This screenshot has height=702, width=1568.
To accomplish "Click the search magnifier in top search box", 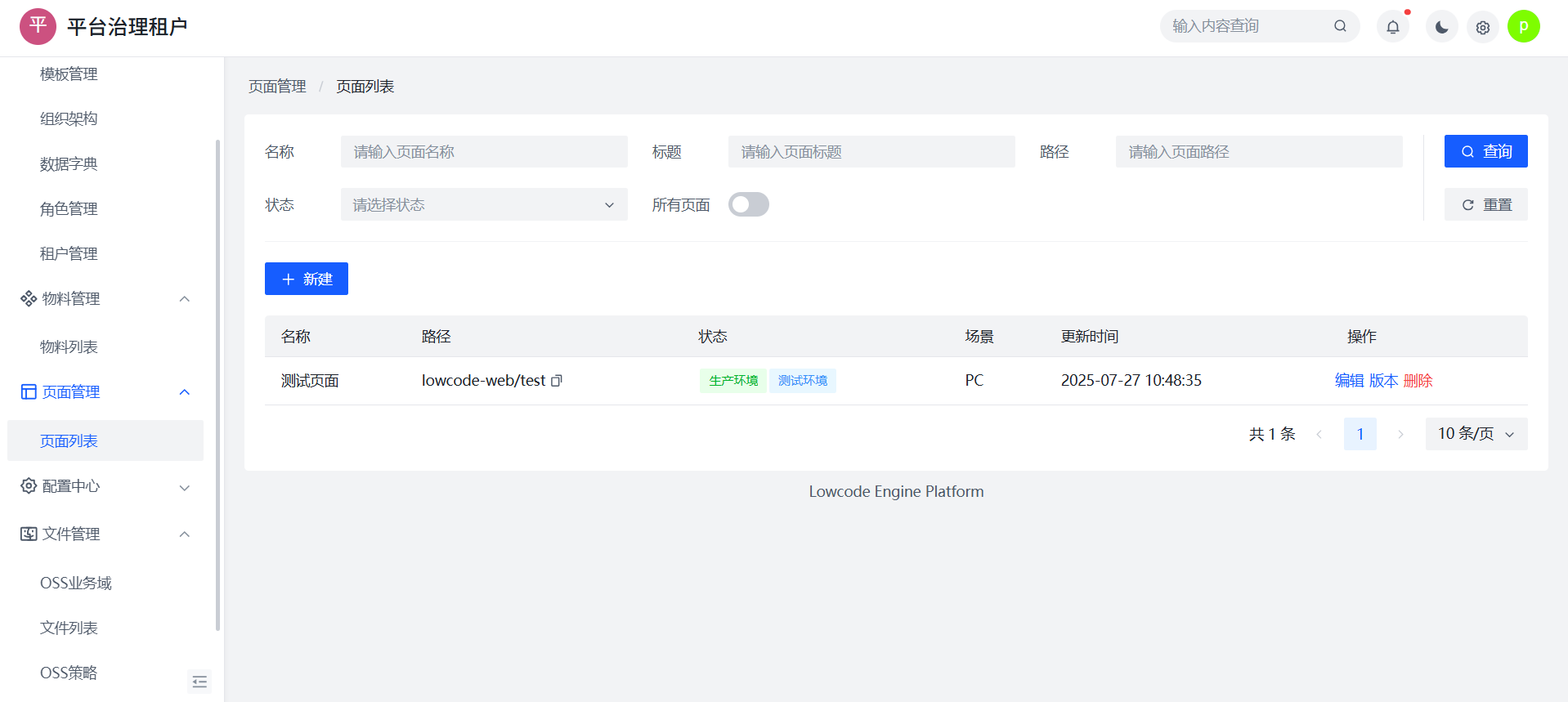I will [x=1340, y=26].
